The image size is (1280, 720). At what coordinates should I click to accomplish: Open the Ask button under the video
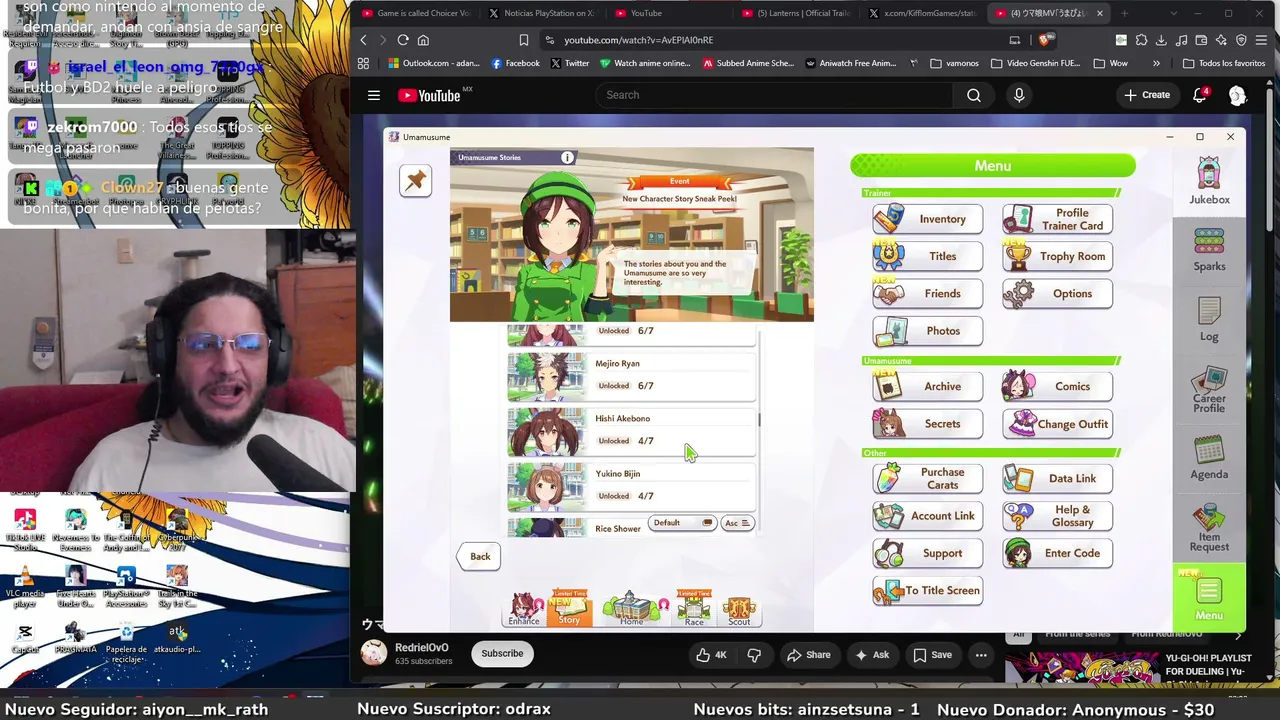872,655
